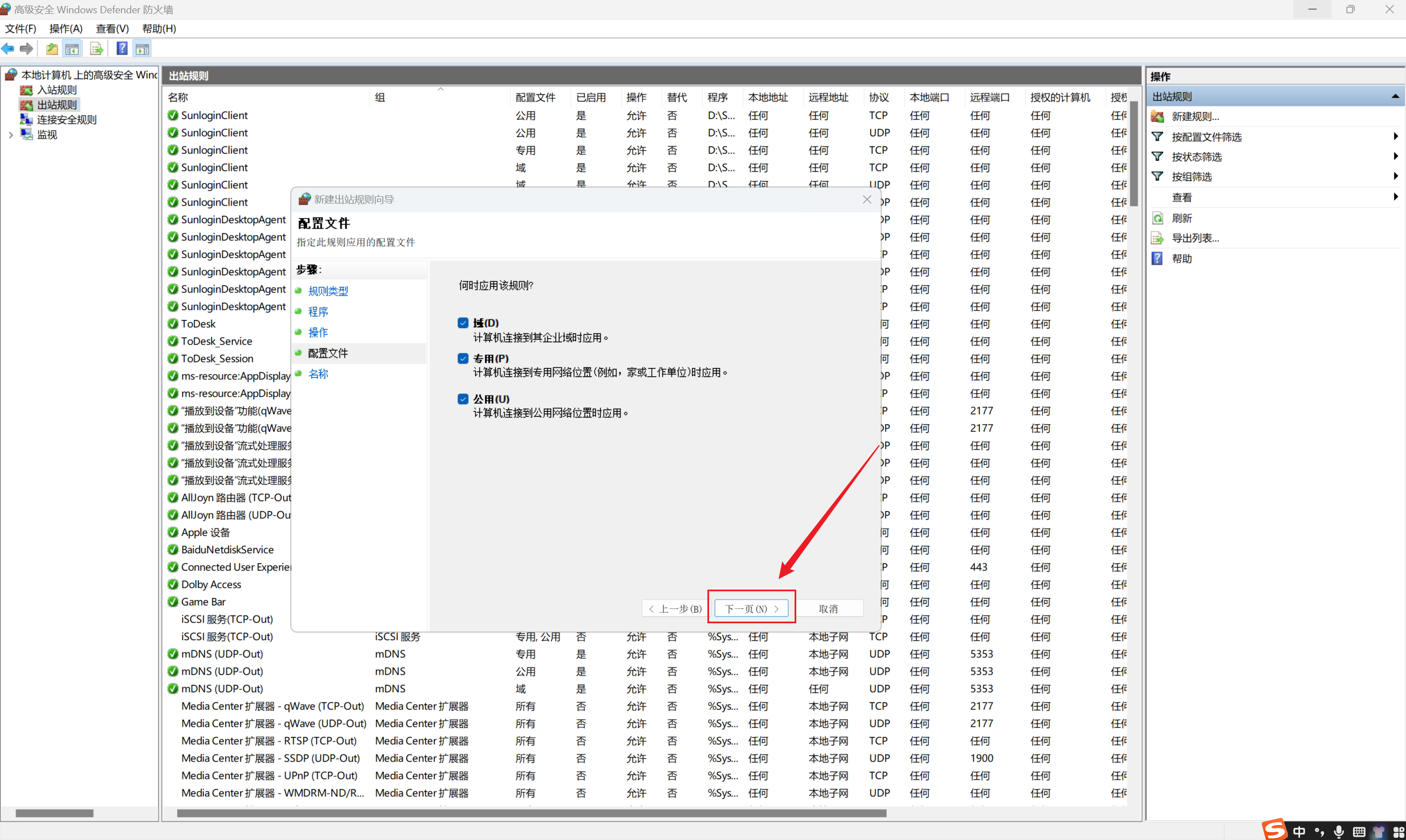Click the 按组筛选 filter icon
The image size is (1406, 840).
1158,176
